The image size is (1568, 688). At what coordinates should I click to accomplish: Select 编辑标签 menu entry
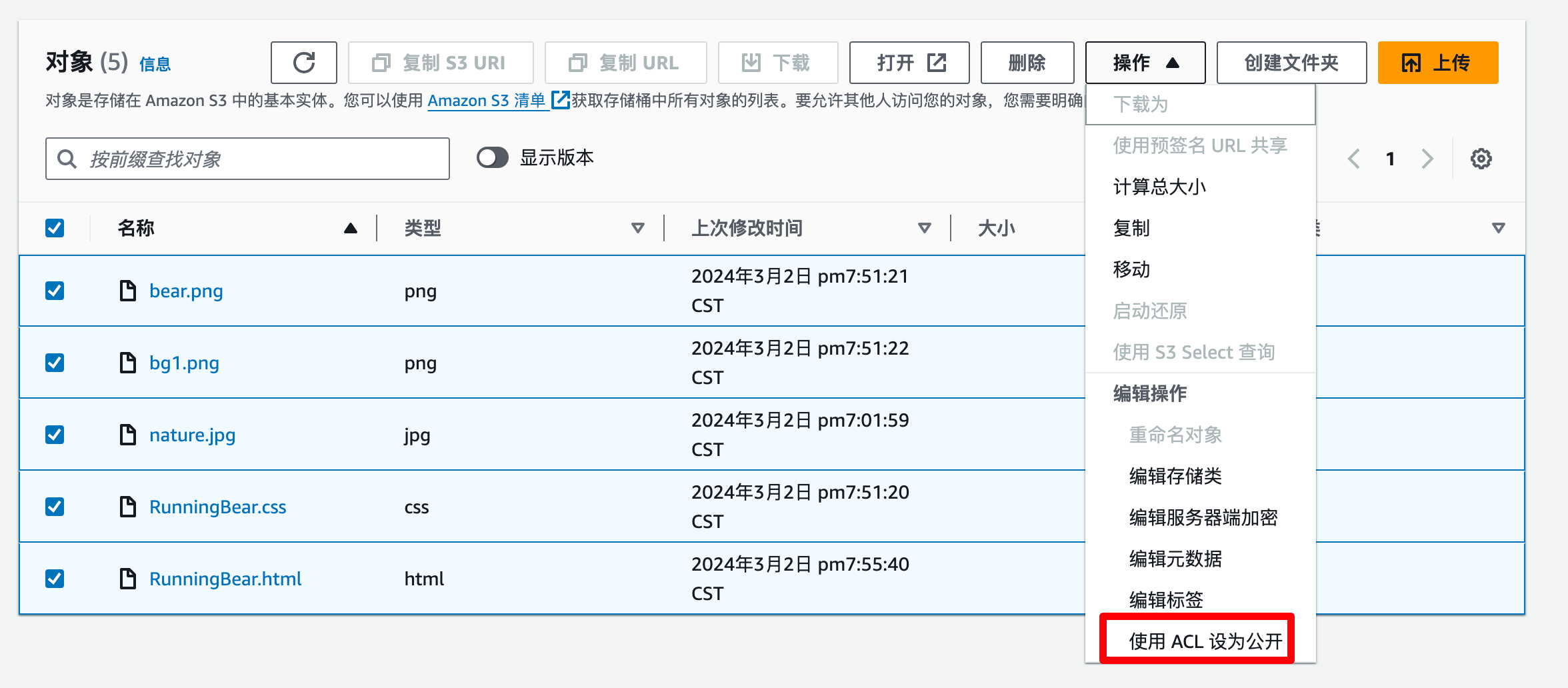click(x=1201, y=600)
